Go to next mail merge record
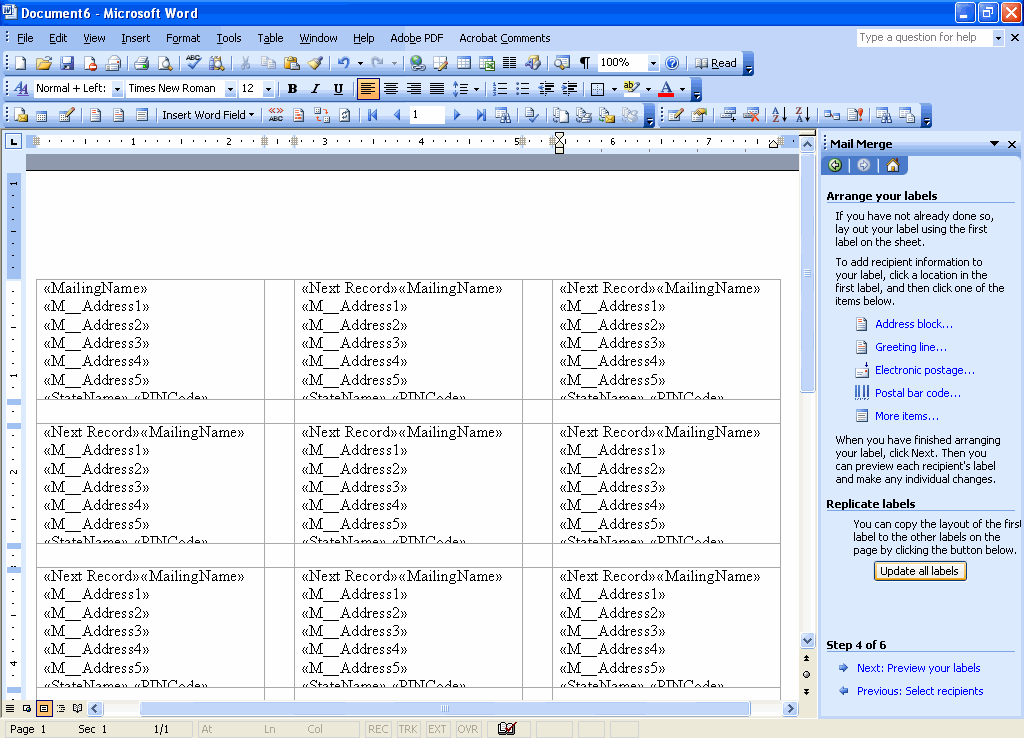1024x738 pixels. pos(457,116)
